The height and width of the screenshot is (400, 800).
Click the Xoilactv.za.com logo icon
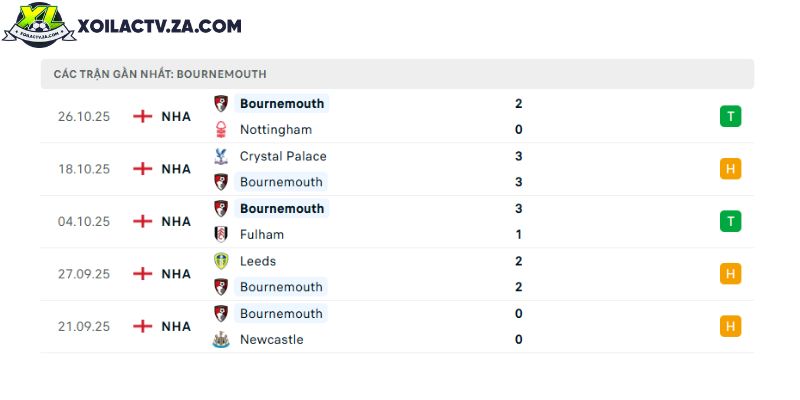tap(39, 25)
